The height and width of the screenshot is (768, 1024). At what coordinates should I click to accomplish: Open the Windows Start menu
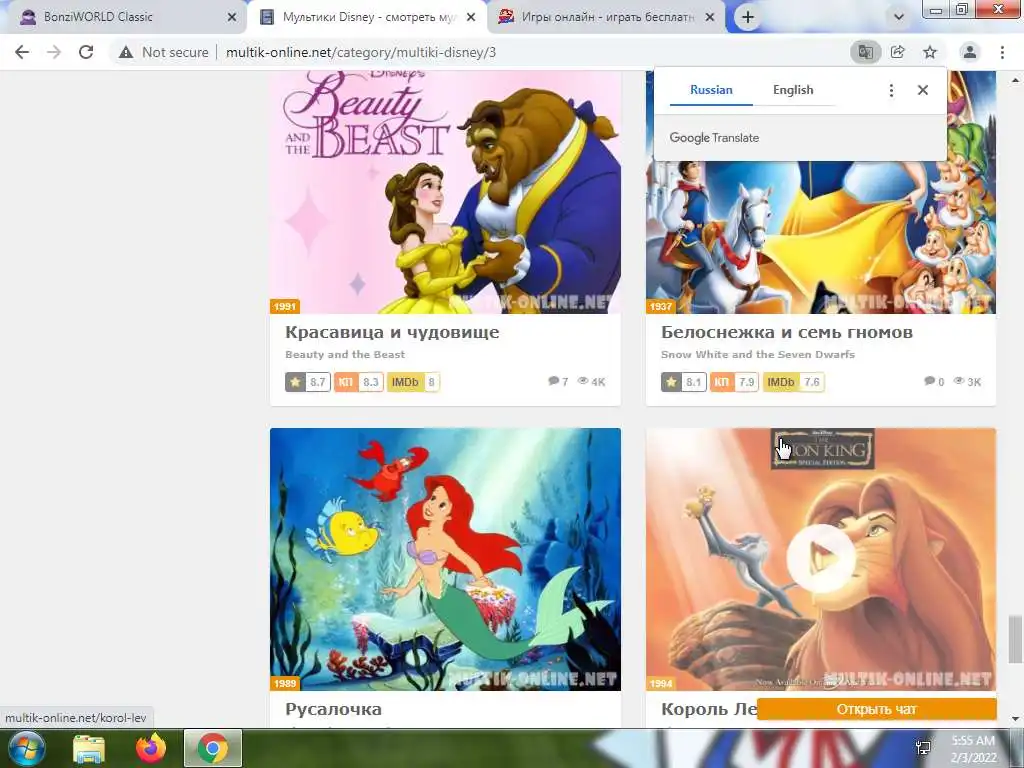coord(27,748)
